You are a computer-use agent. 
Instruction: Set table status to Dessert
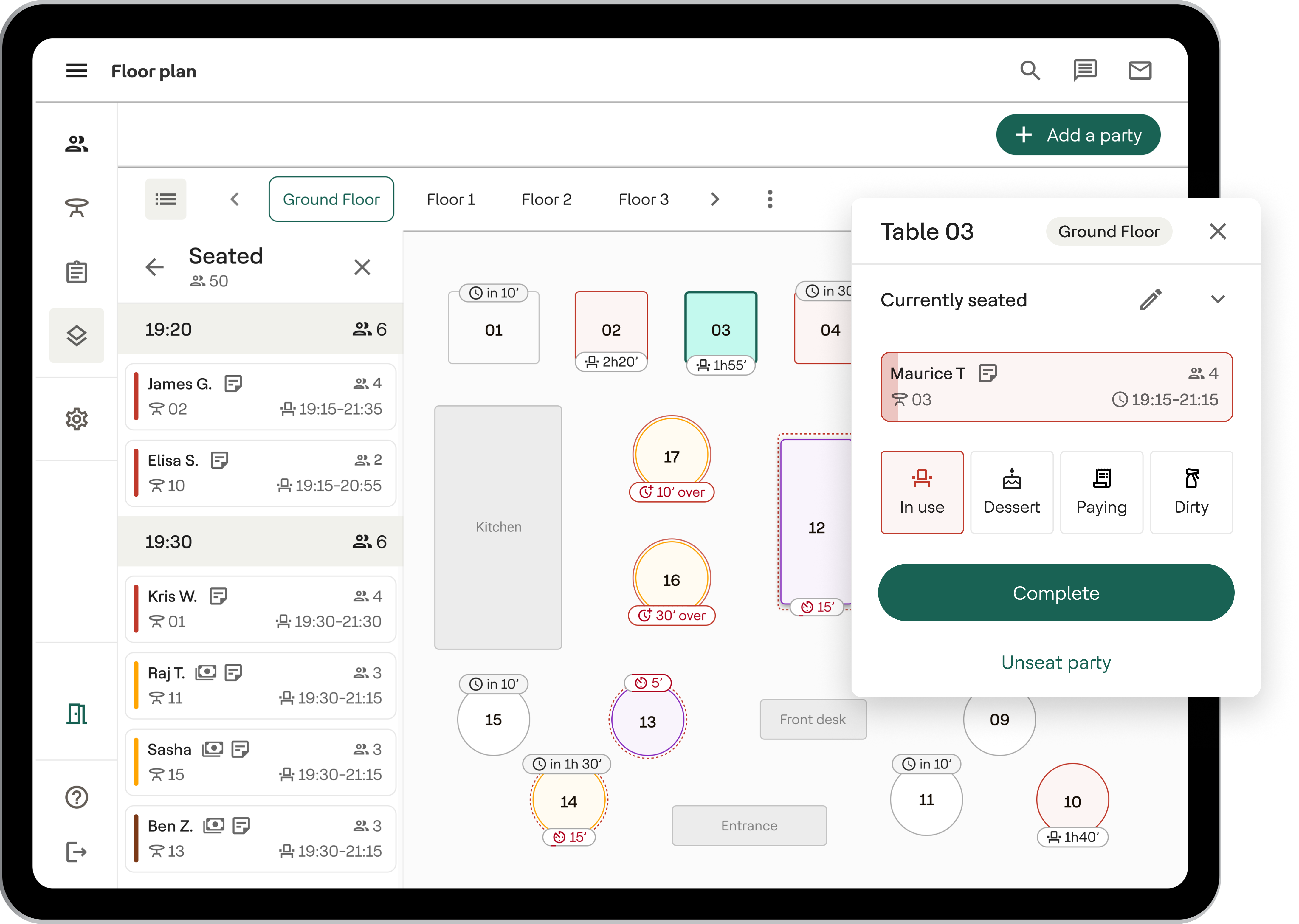coord(1012,492)
